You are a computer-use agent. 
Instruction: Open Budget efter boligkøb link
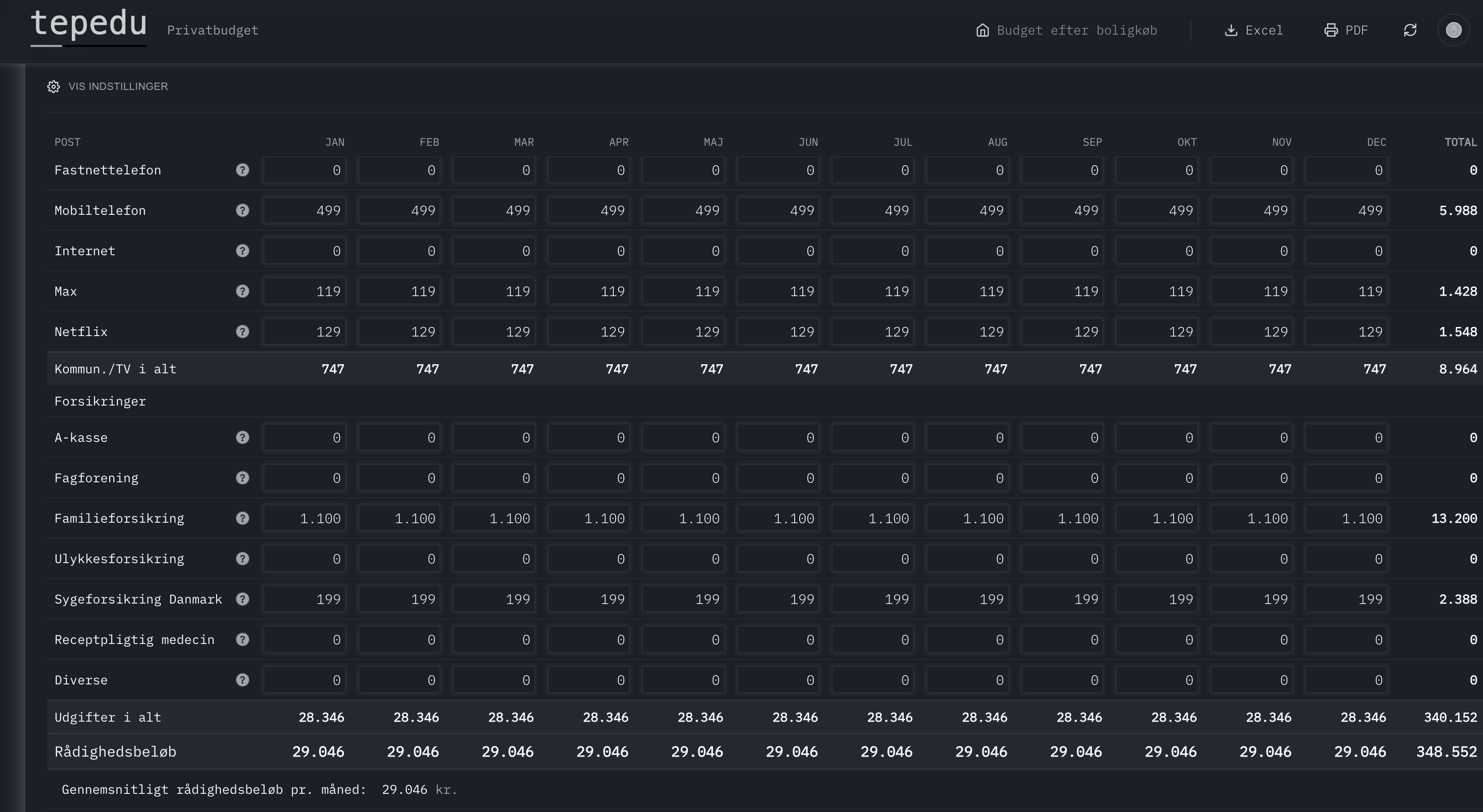[x=1067, y=30]
